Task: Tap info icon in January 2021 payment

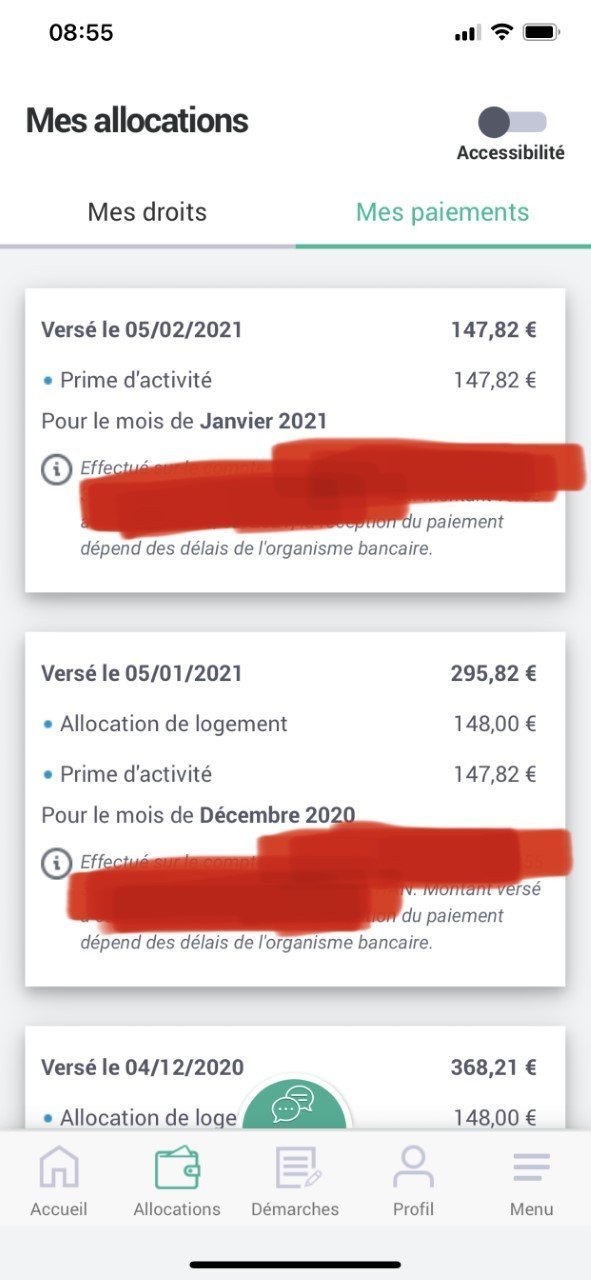Action: click(56, 862)
